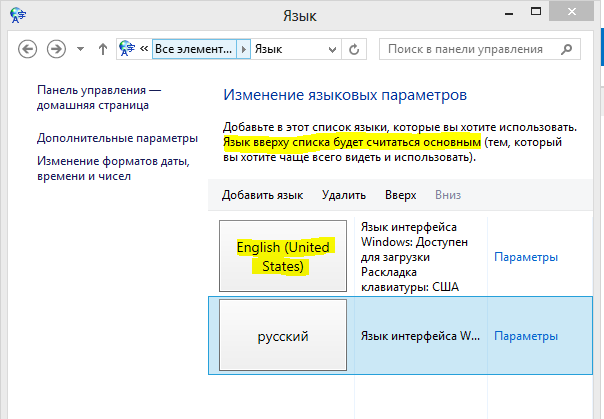The height and width of the screenshot is (419, 604).
Task: Refresh the Язык control panel page
Action: (354, 49)
